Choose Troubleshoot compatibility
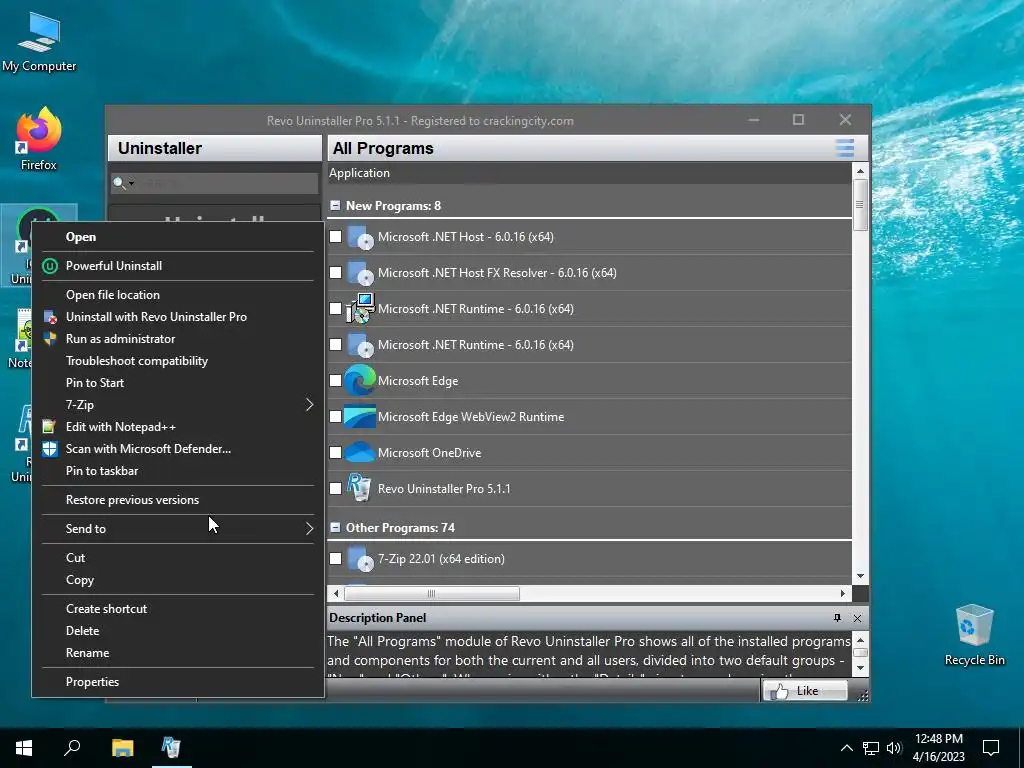 [136, 361]
